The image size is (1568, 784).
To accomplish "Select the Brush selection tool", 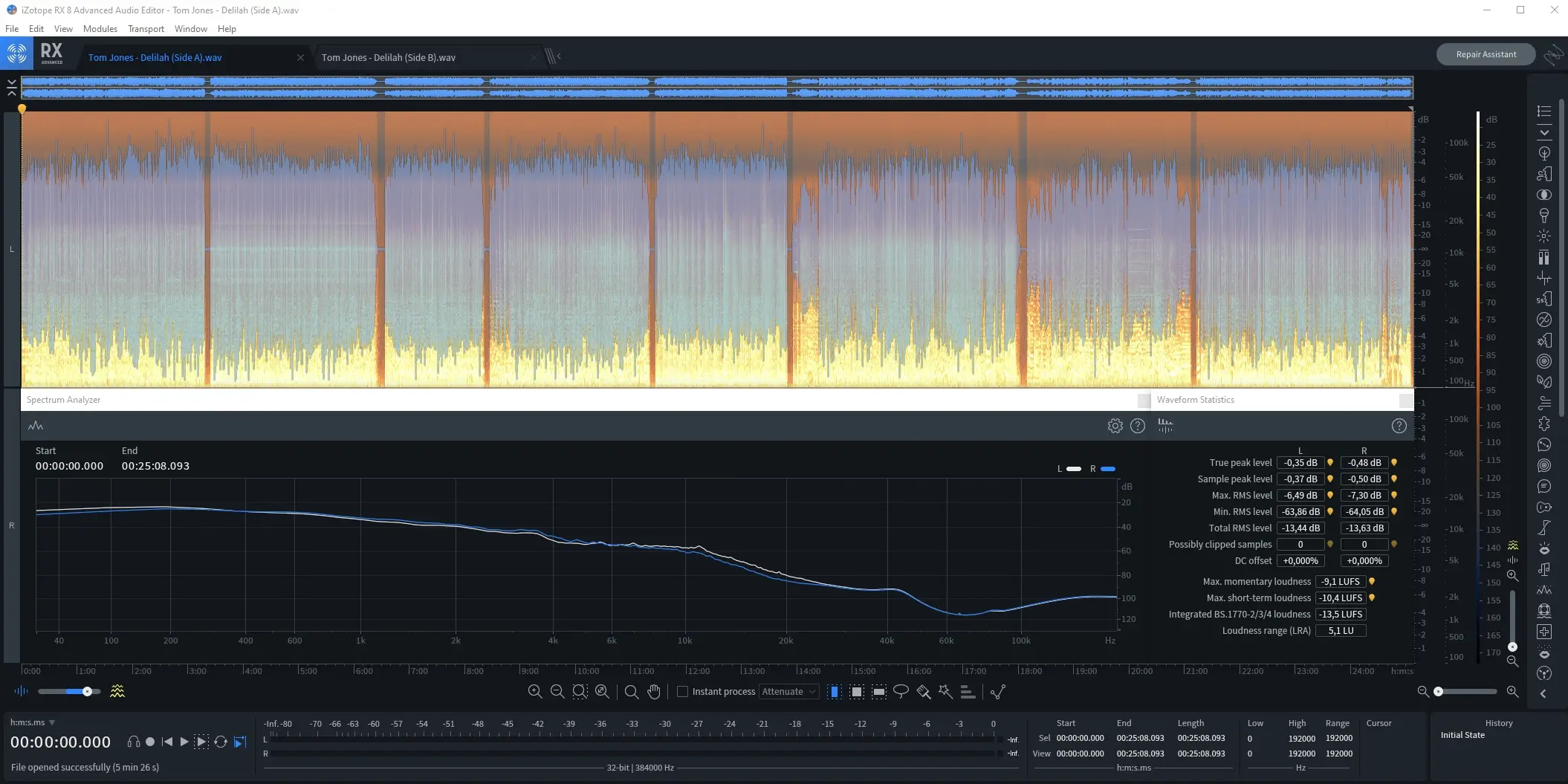I will tap(923, 691).
